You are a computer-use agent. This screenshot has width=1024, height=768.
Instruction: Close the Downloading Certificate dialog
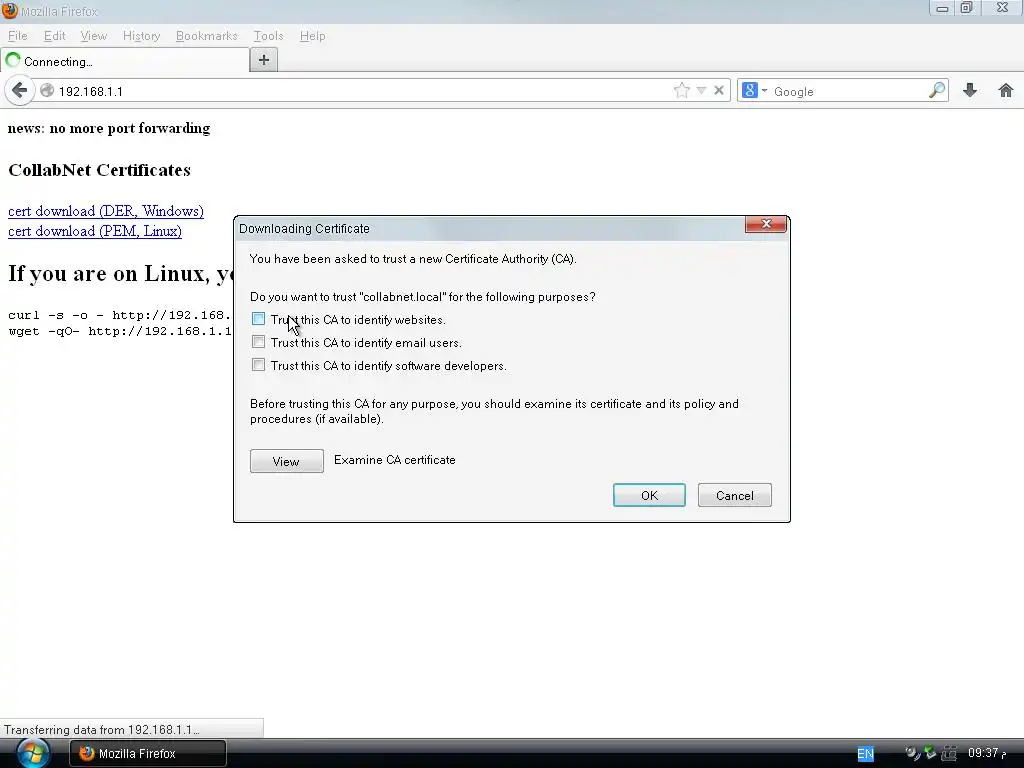[766, 224]
